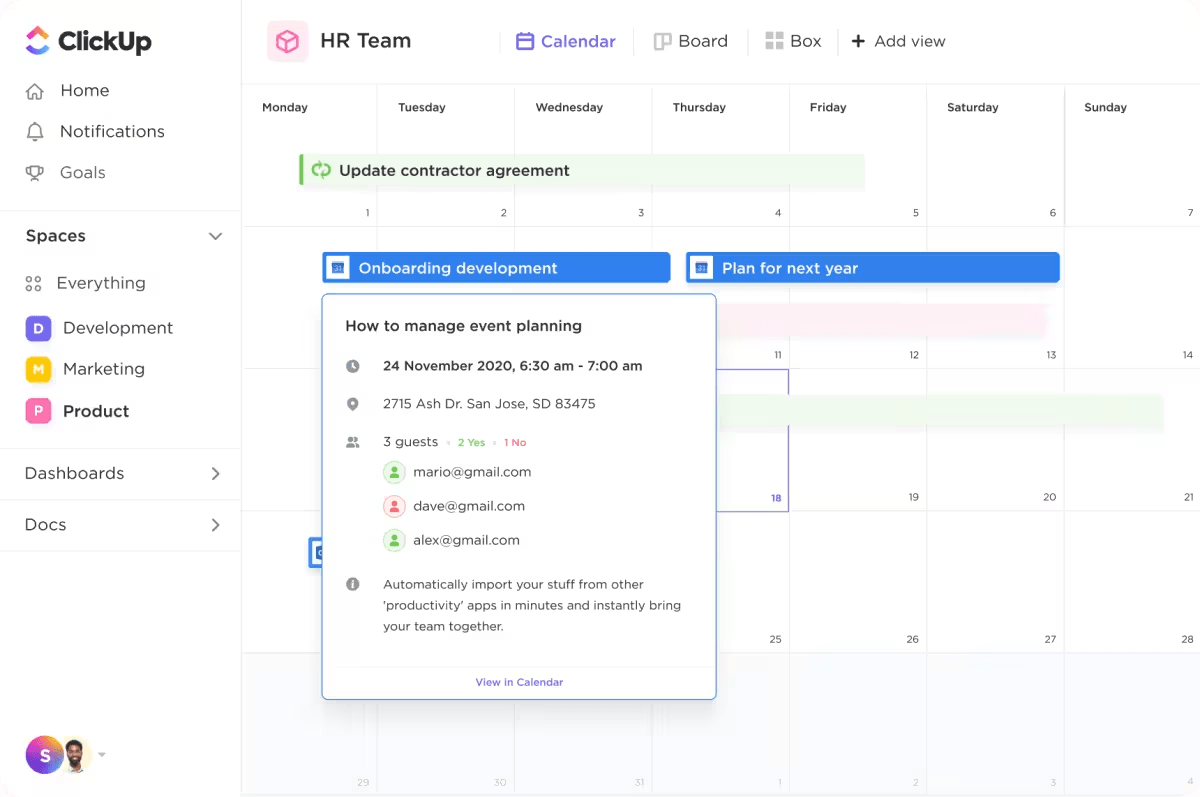Click View in Calendar link

click(519, 682)
